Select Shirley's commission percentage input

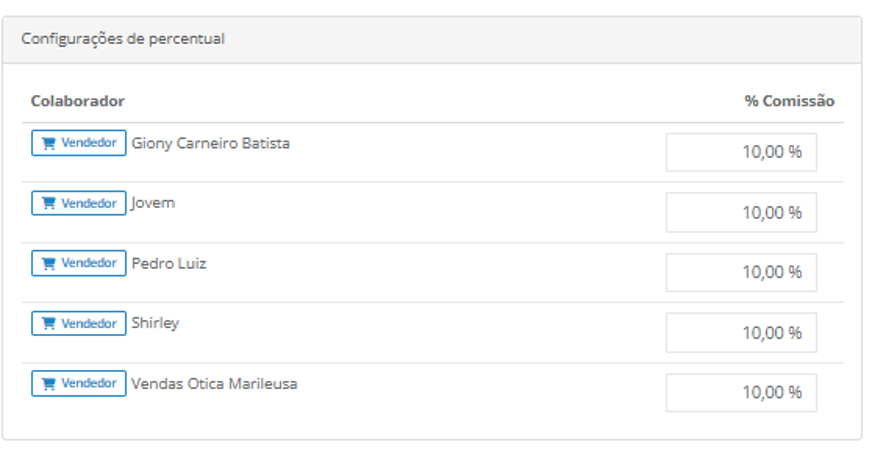pos(741,332)
